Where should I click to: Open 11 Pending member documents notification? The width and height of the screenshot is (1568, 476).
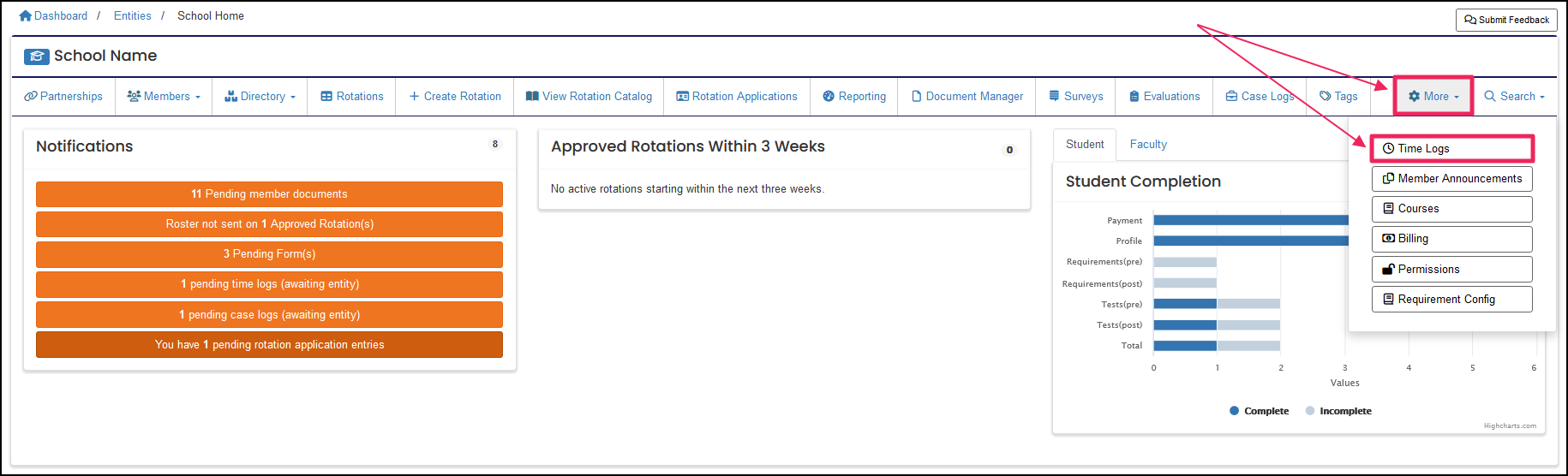(x=269, y=194)
